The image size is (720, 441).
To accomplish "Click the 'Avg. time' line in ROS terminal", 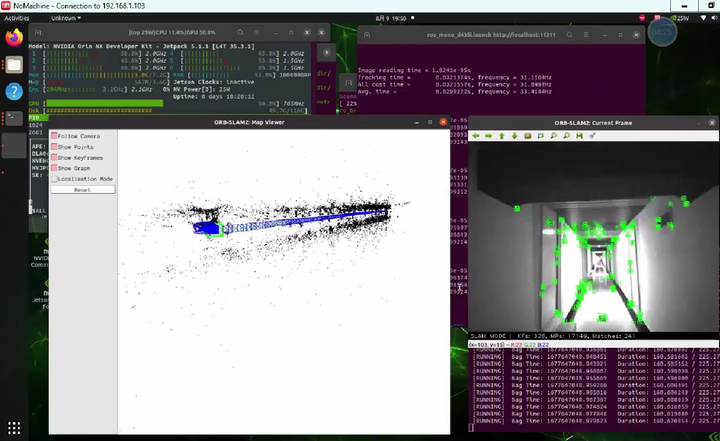I will (455, 92).
